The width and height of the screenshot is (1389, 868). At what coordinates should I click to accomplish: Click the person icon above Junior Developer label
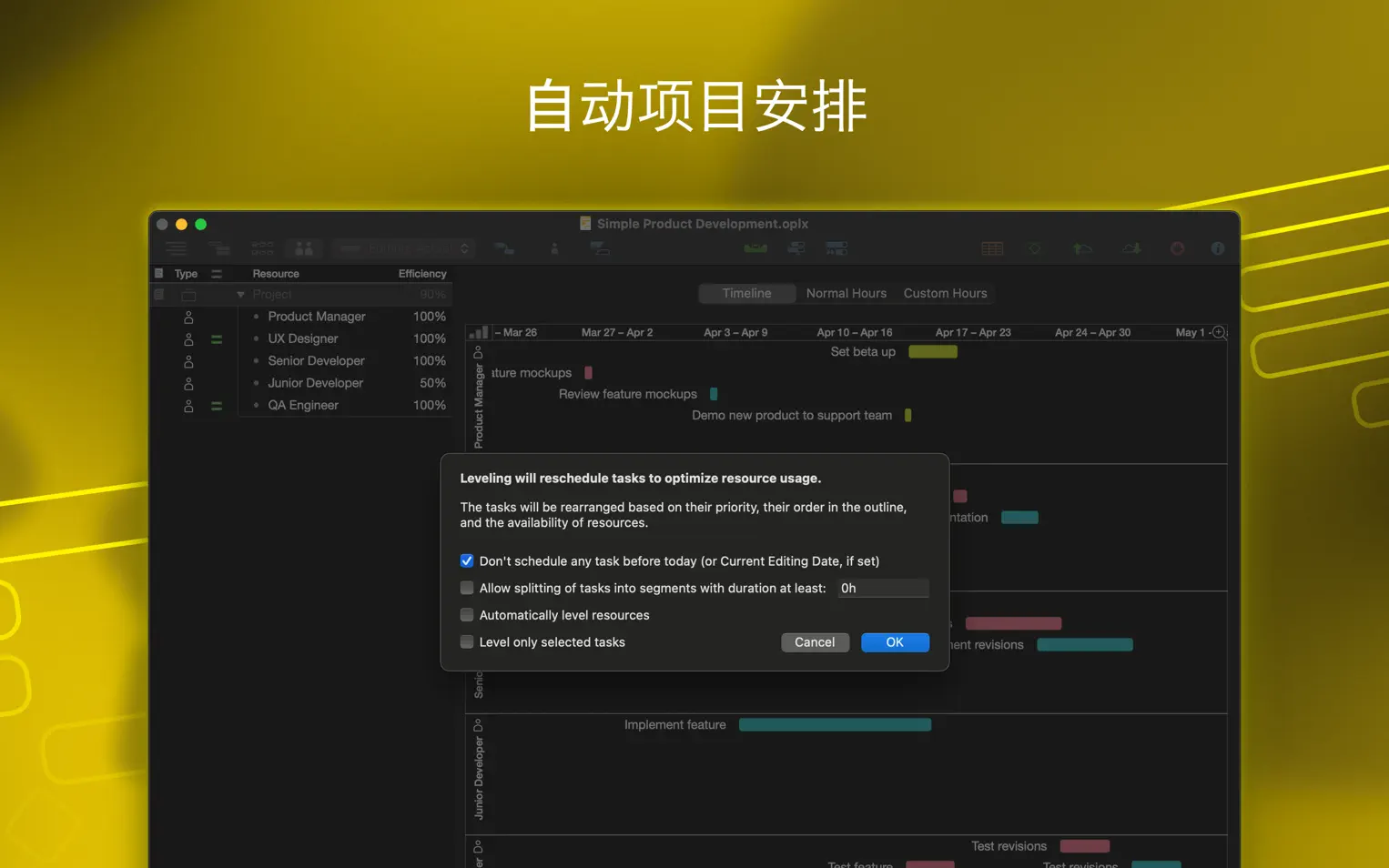pyautogui.click(x=479, y=725)
